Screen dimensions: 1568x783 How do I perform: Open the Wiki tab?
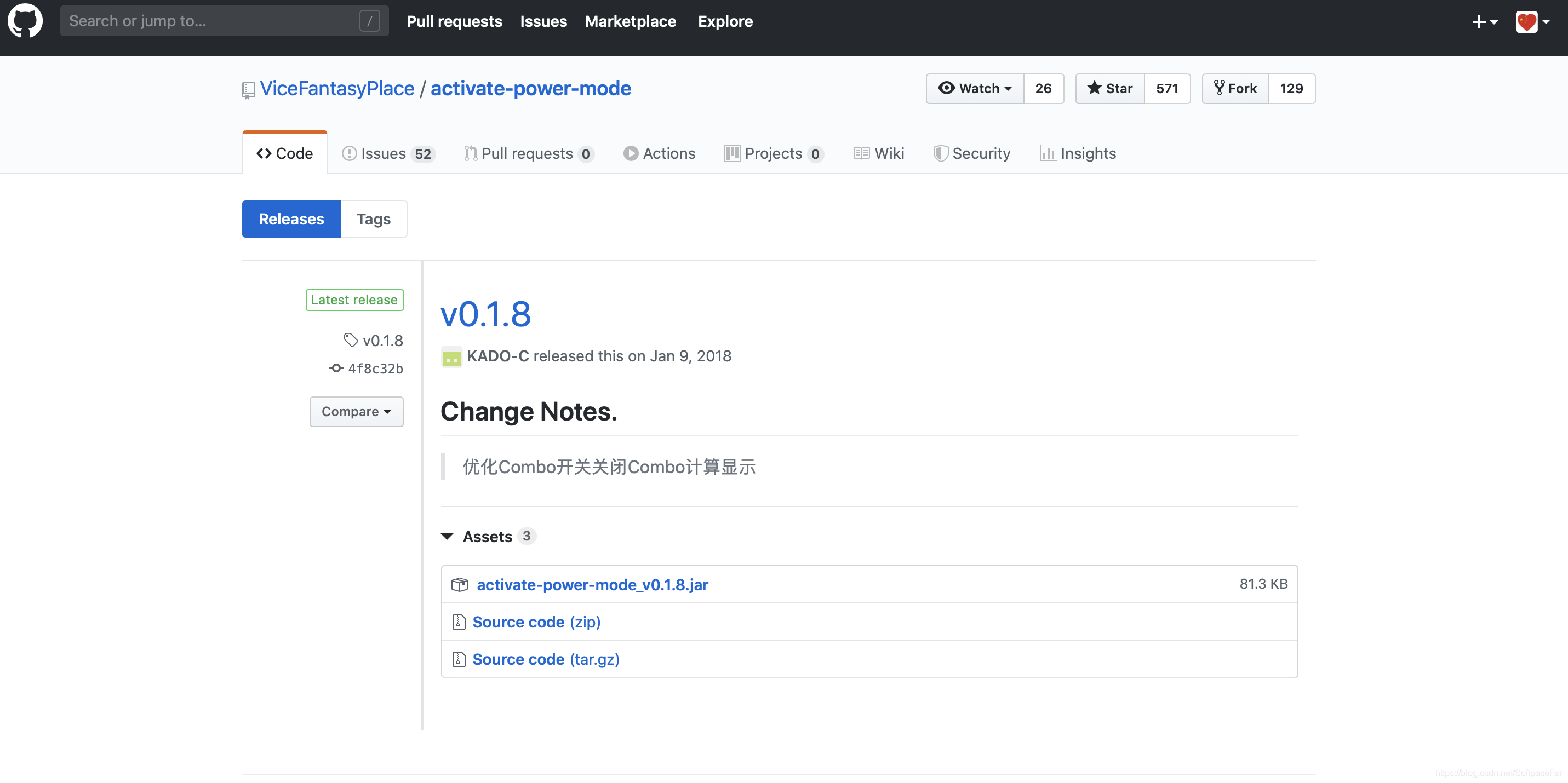click(x=878, y=153)
